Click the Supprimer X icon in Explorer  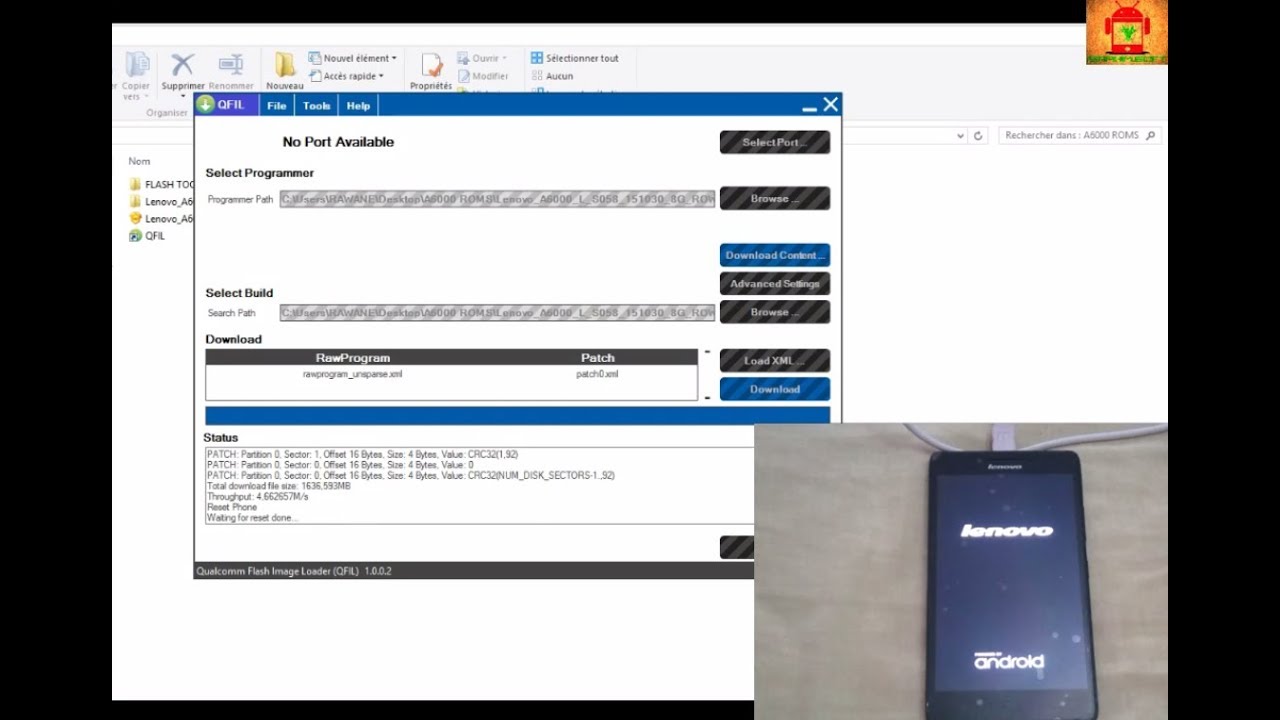(182, 65)
